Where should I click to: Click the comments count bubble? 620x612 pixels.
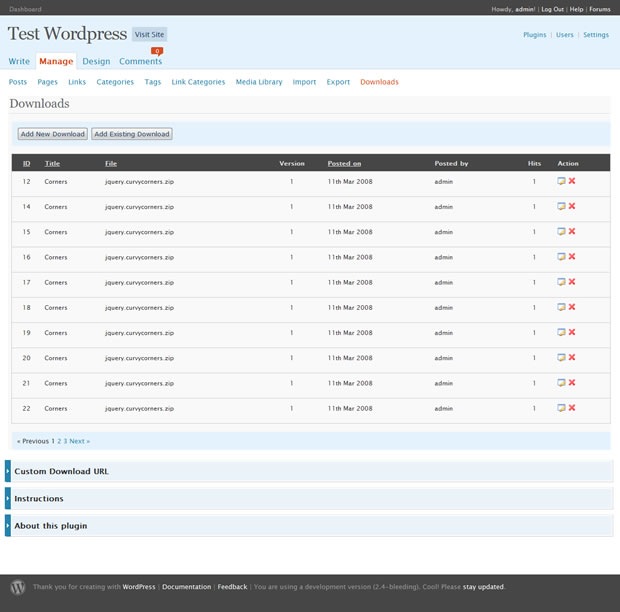[157, 51]
